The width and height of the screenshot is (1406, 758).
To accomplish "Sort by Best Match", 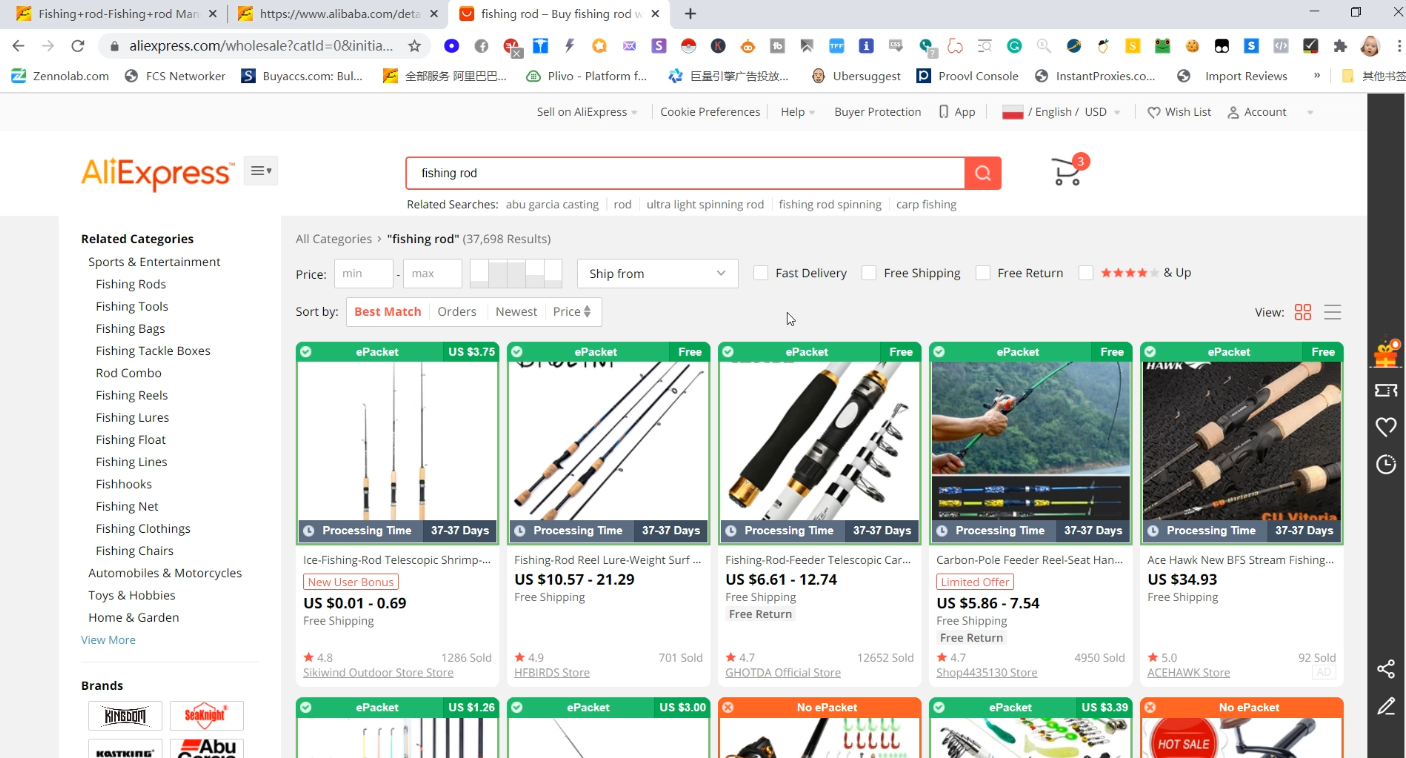I will (388, 312).
